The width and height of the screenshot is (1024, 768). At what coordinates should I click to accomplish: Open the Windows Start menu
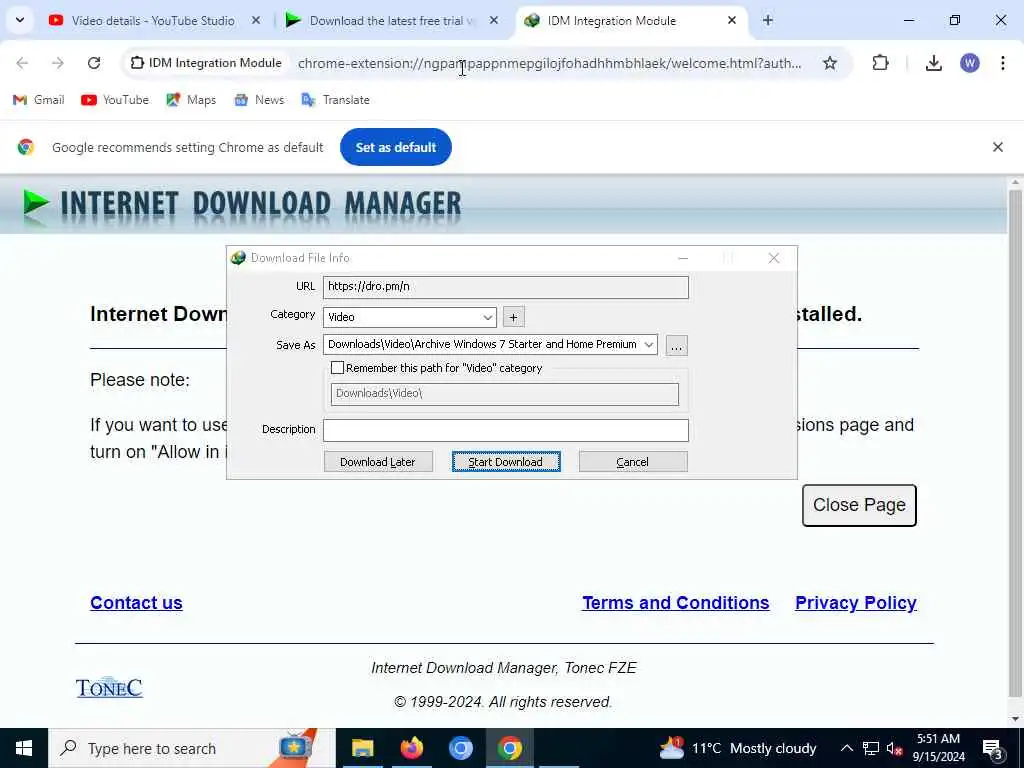point(24,748)
